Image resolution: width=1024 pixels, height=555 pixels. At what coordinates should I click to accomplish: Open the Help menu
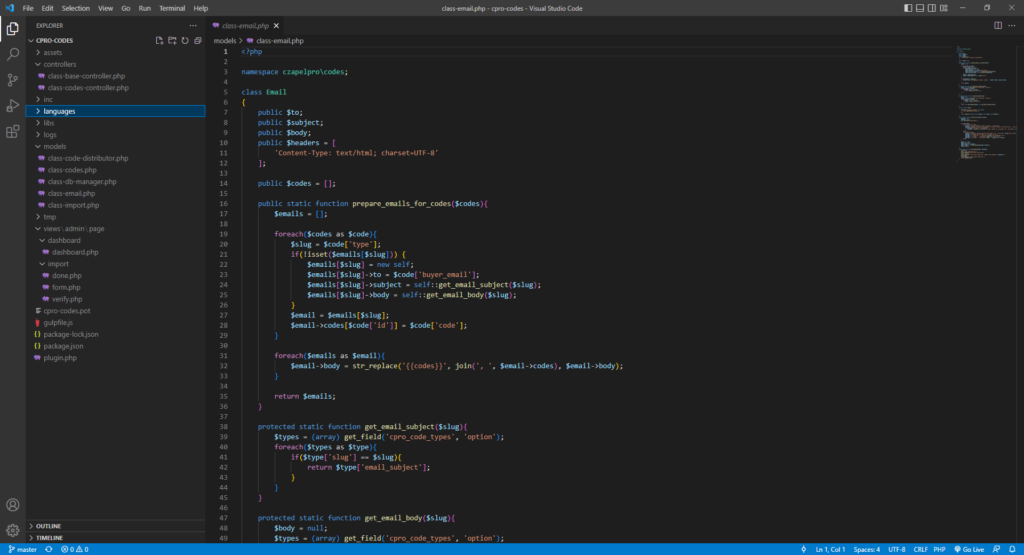coord(200,8)
